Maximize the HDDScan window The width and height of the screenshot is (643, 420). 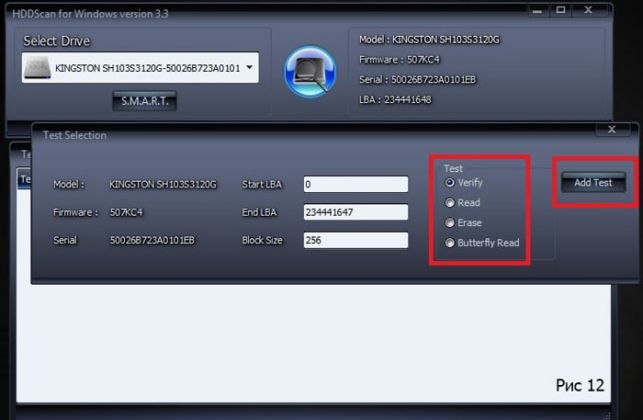pyautogui.click(x=561, y=10)
